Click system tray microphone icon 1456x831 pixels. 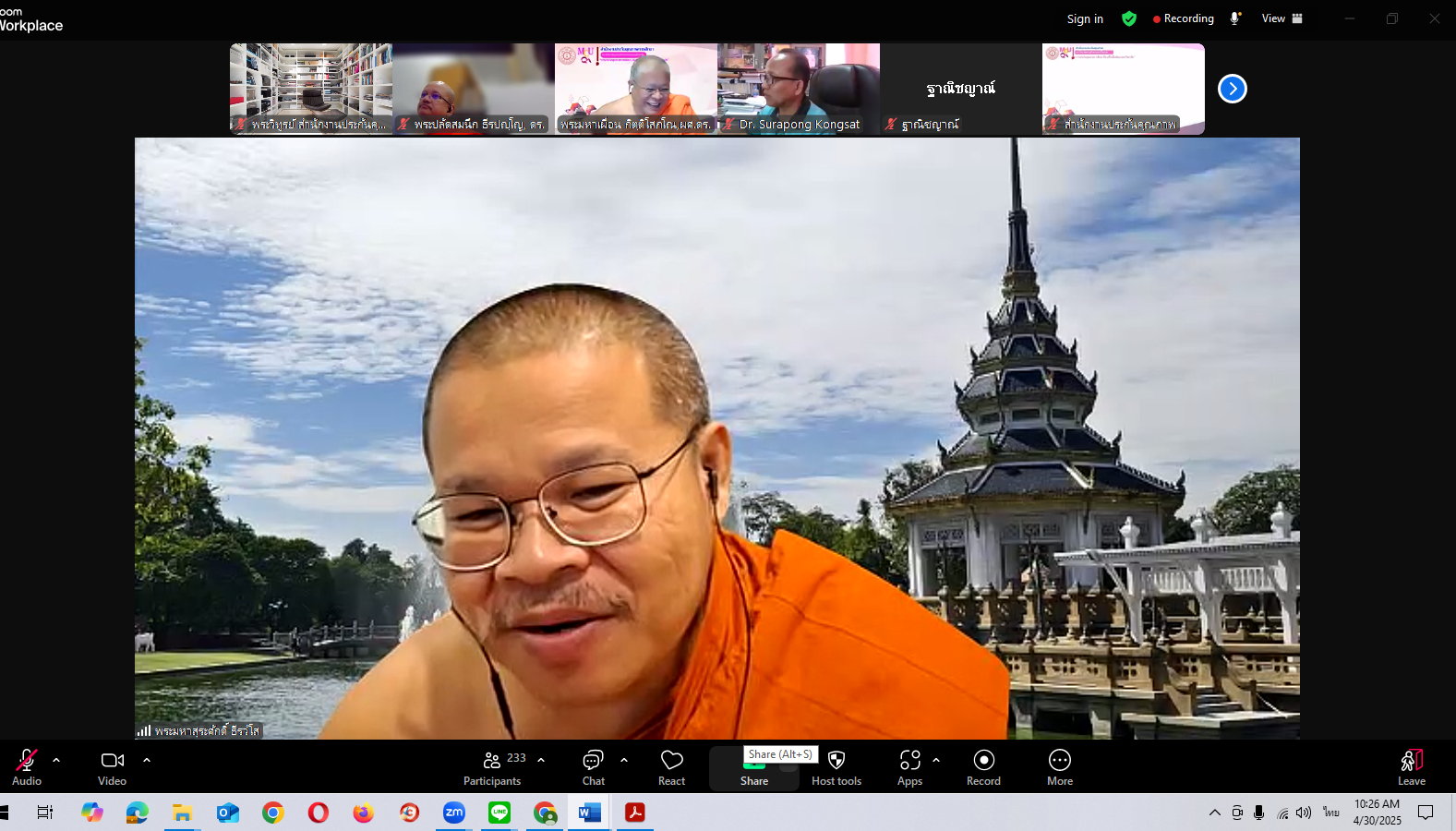pos(1259,813)
